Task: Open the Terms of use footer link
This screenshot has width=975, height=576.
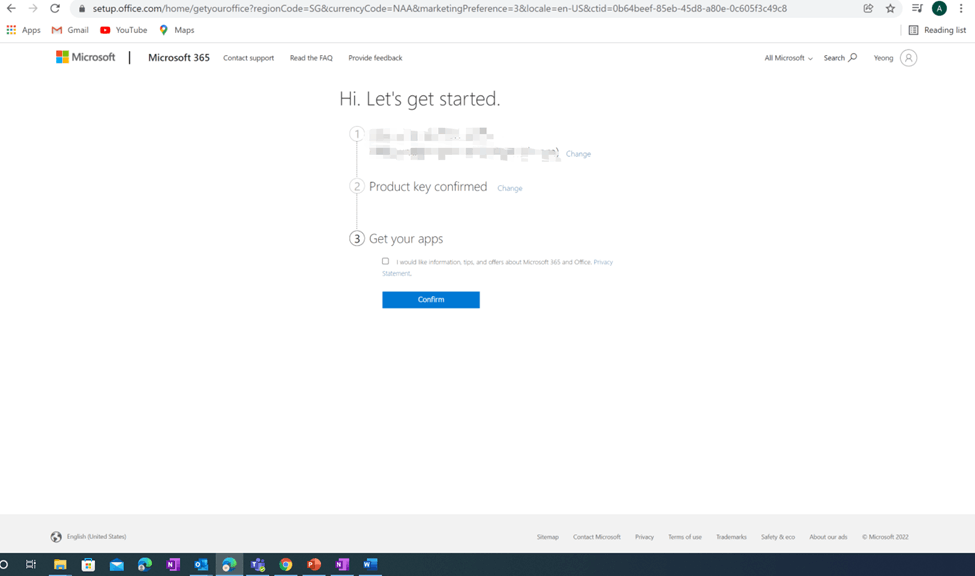Action: pyautogui.click(x=685, y=537)
